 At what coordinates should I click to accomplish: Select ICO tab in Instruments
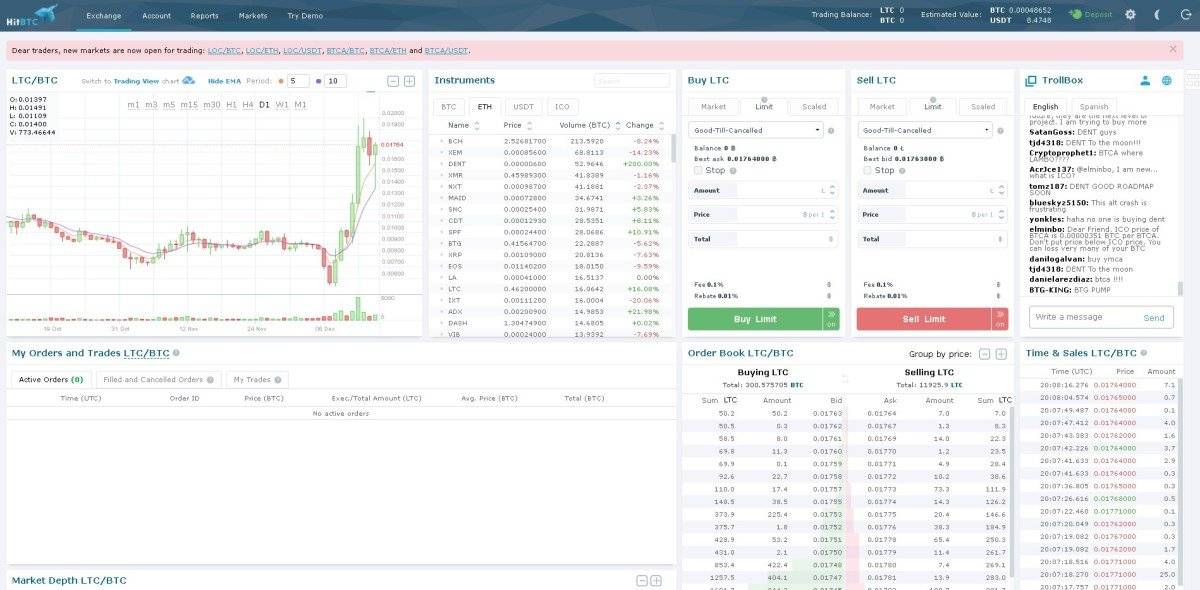562,106
